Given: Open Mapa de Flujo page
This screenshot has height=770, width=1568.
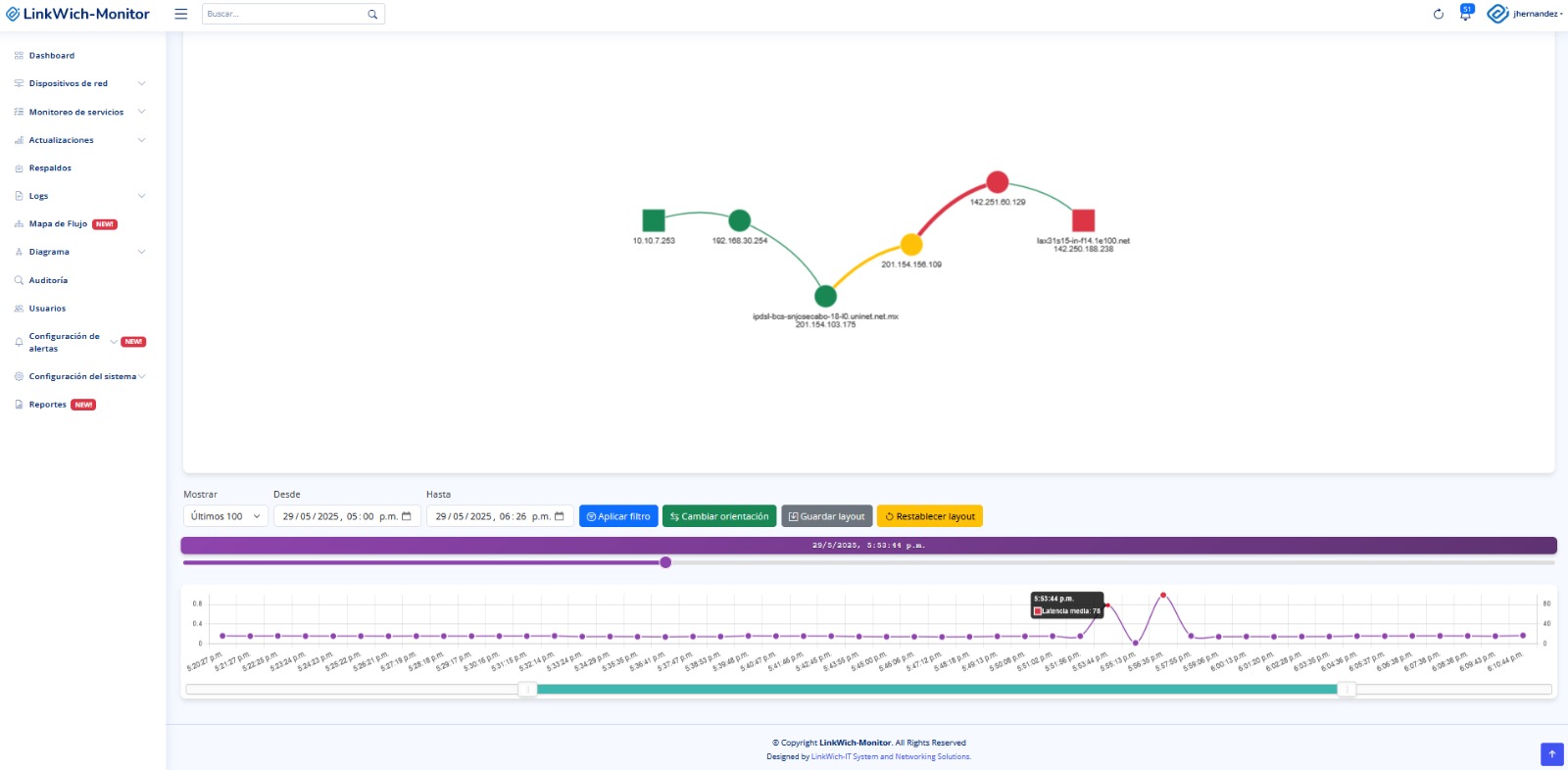Looking at the screenshot, I should coord(59,224).
